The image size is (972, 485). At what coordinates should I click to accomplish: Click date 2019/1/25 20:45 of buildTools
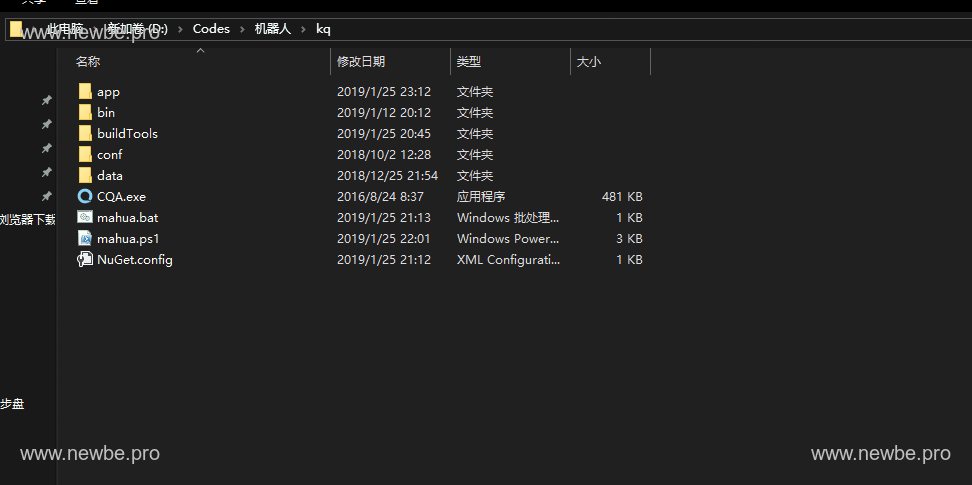coord(384,133)
